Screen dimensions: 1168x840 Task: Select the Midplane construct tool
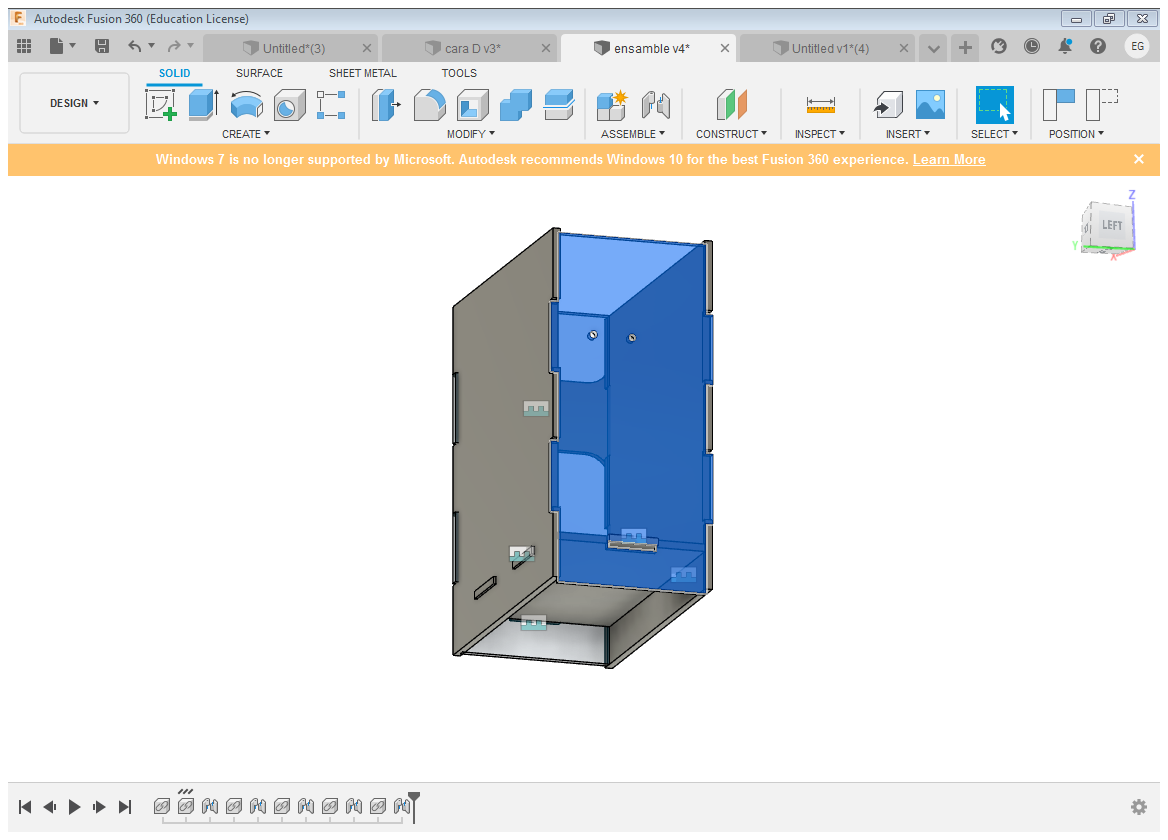[731, 104]
